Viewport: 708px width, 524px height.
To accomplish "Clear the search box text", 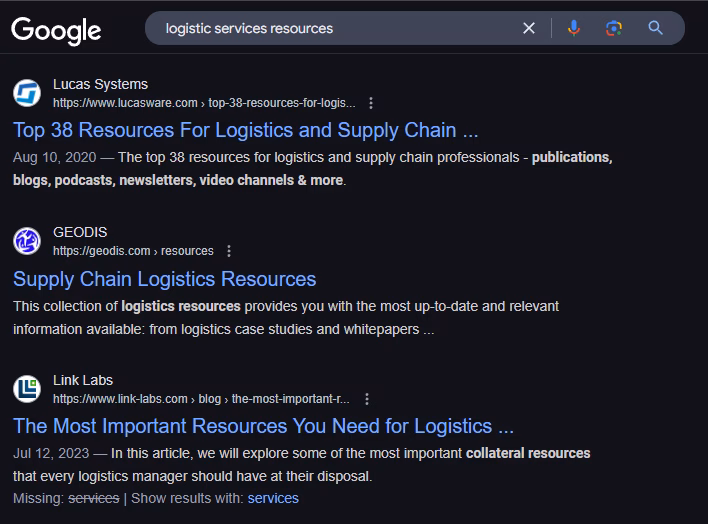I will click(529, 28).
